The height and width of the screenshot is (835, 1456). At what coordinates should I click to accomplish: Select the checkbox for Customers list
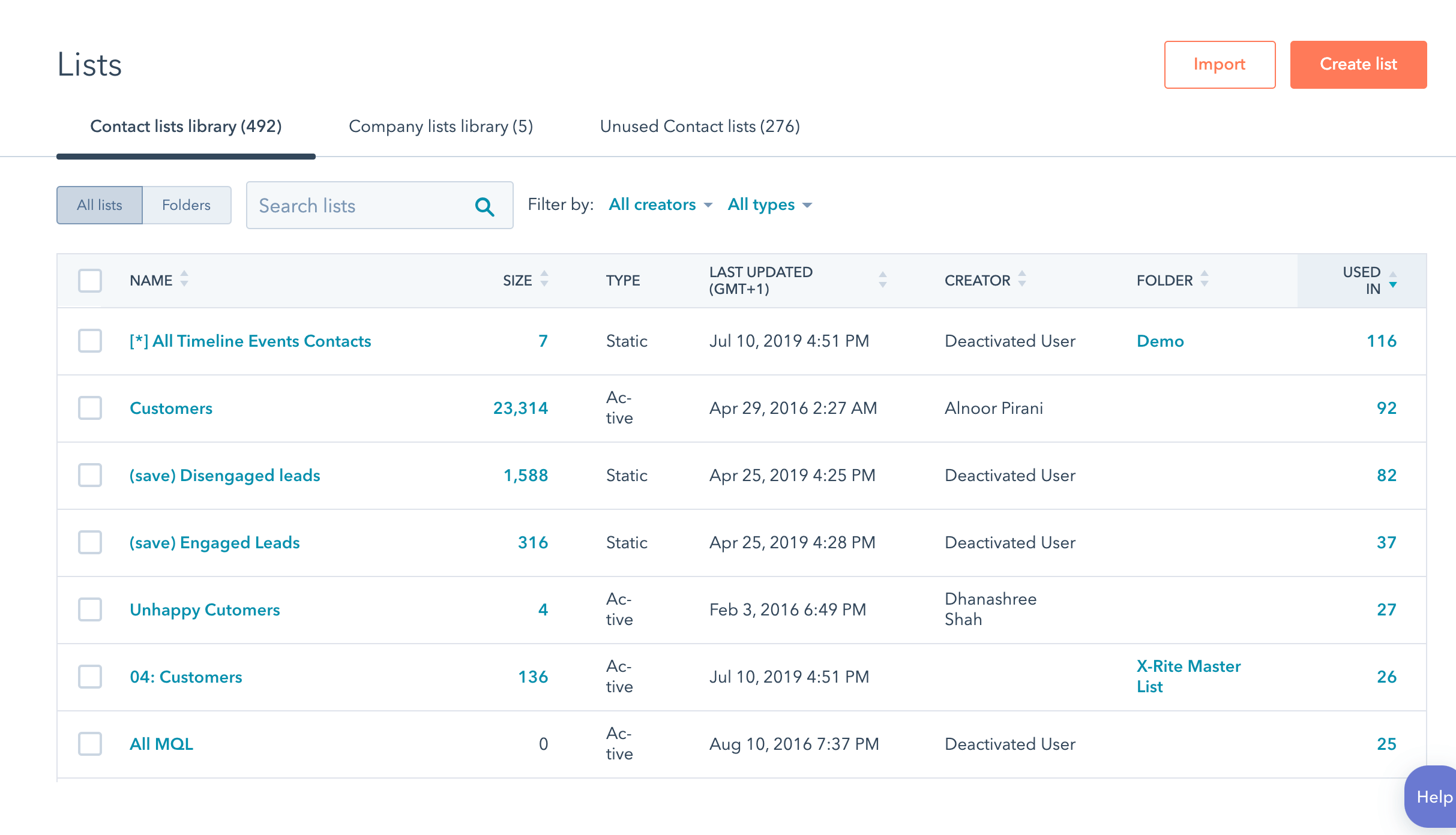(90, 407)
